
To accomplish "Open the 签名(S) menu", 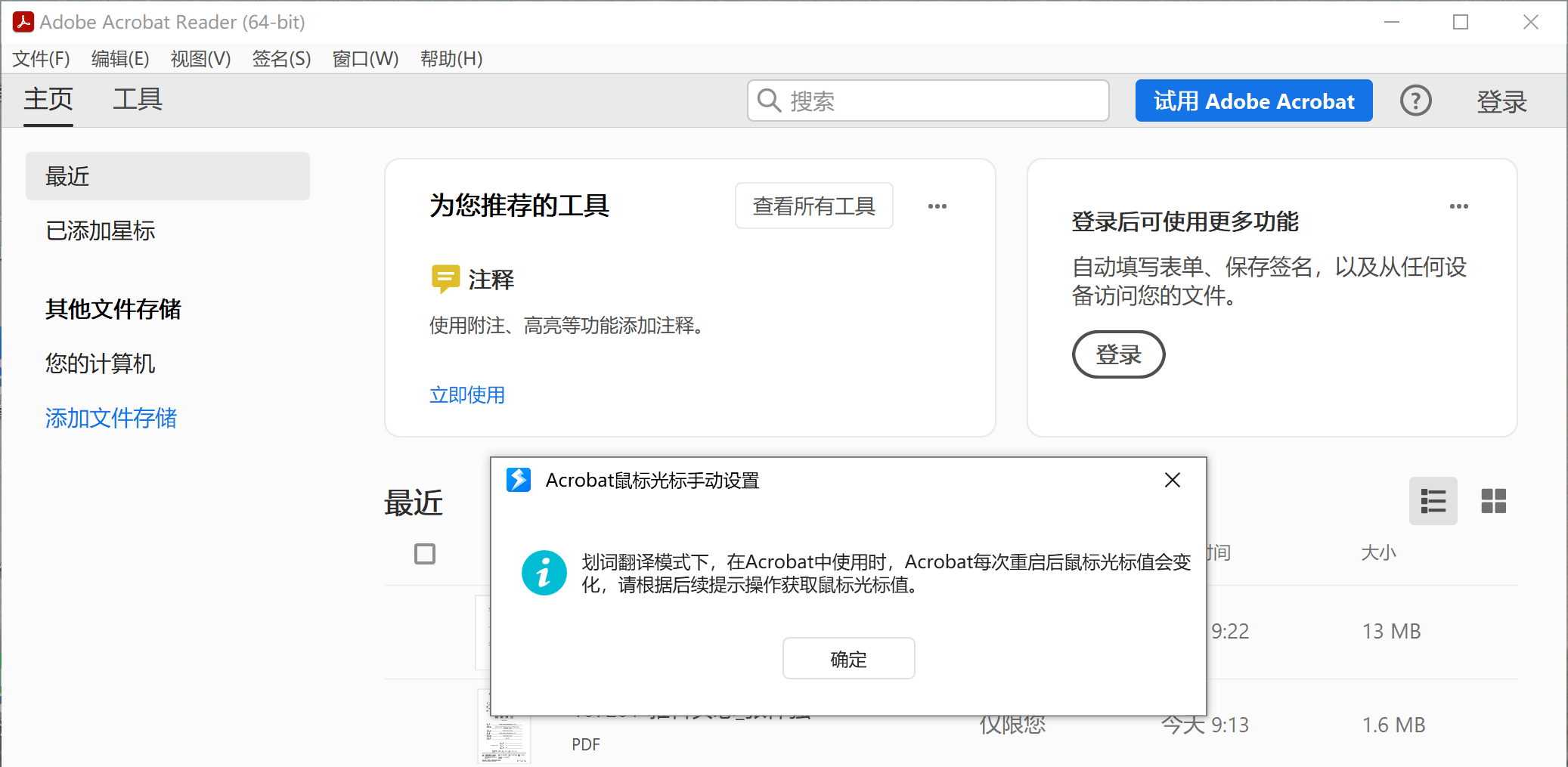I will coord(281,59).
